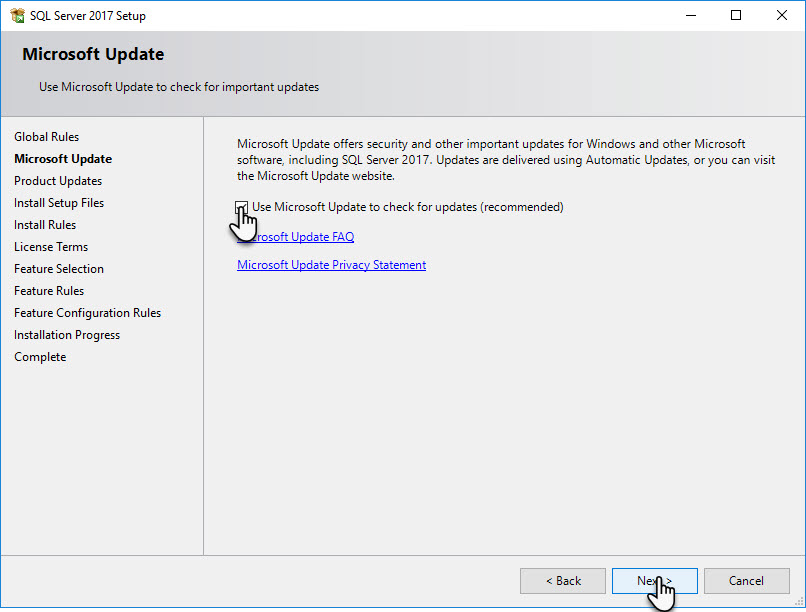Select Installation Progress step in sidebar

[67, 335]
